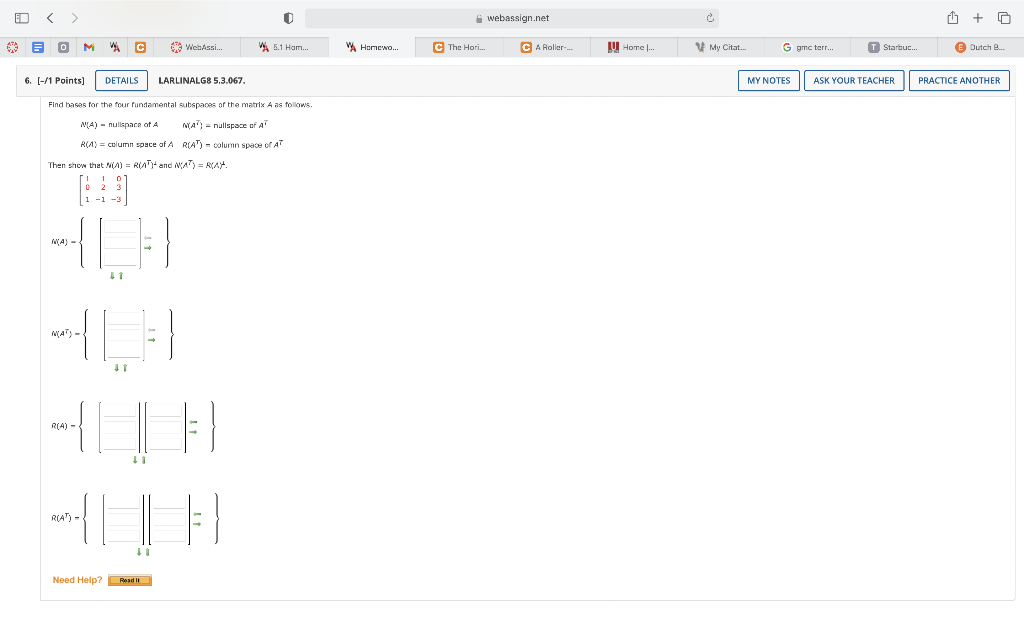Click ASK YOUR TEACHER button
The width and height of the screenshot is (1024, 640).
click(x=853, y=80)
